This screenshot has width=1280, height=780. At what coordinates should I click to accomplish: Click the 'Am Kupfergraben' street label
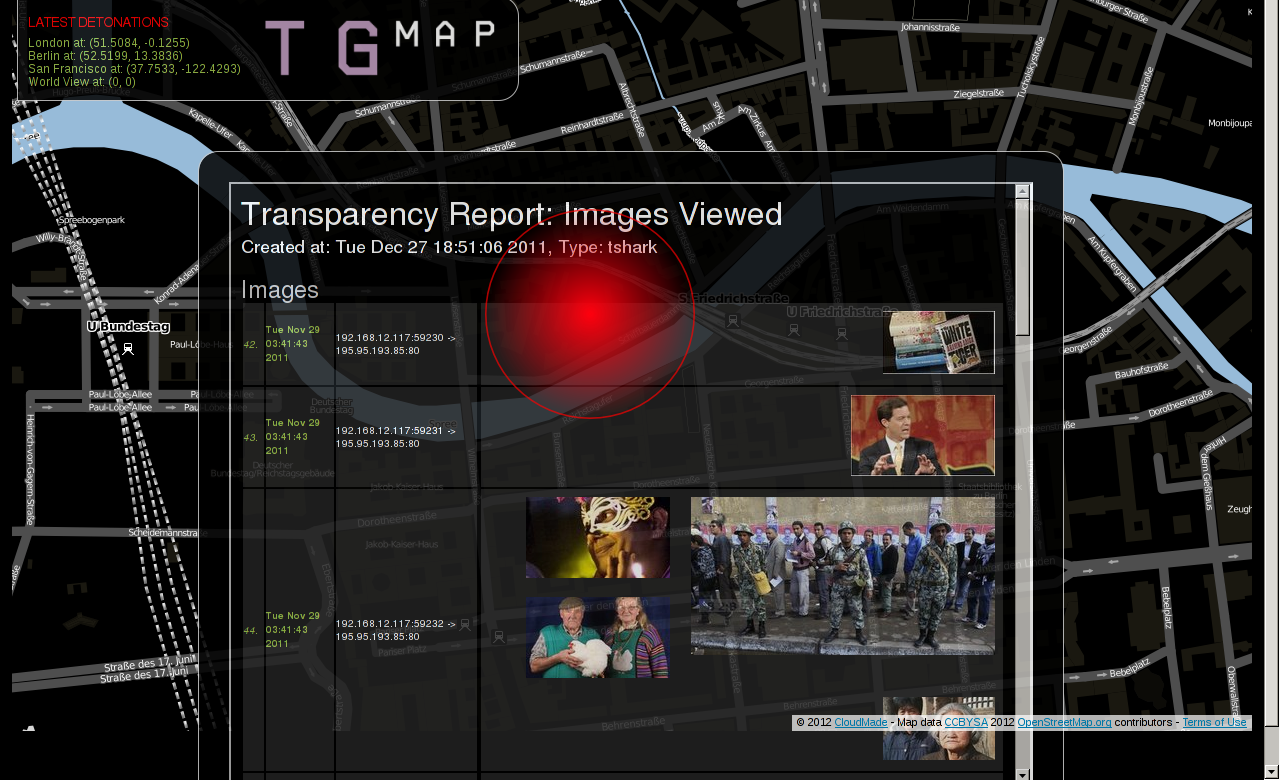point(1112,262)
